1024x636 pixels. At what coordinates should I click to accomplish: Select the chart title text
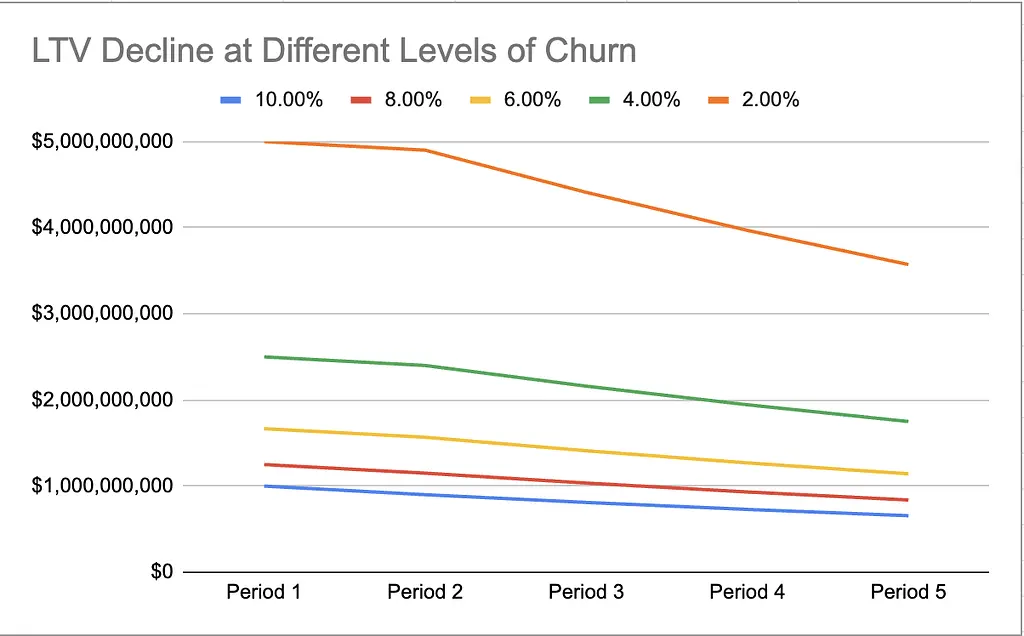334,50
